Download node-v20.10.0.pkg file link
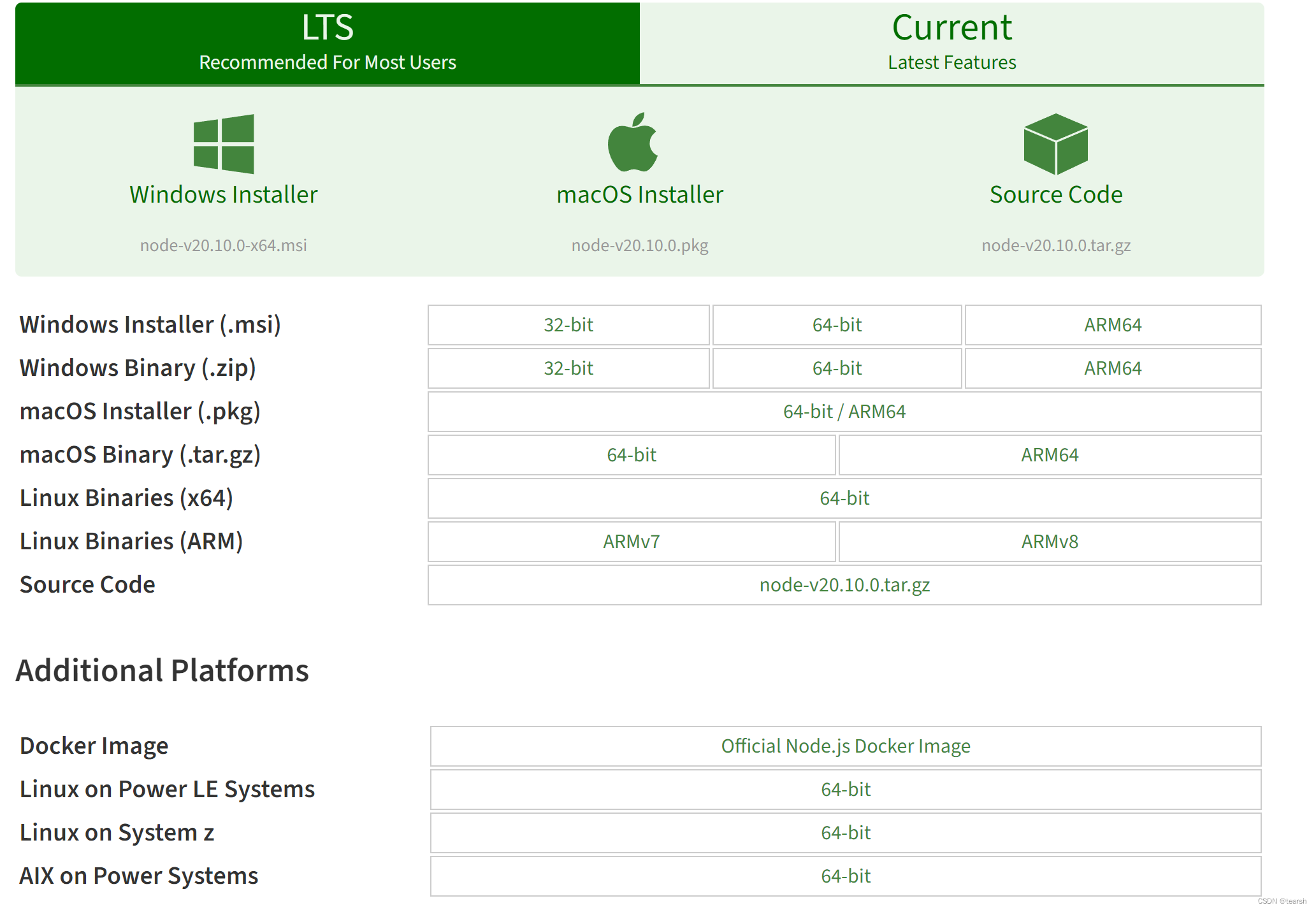 coord(640,245)
